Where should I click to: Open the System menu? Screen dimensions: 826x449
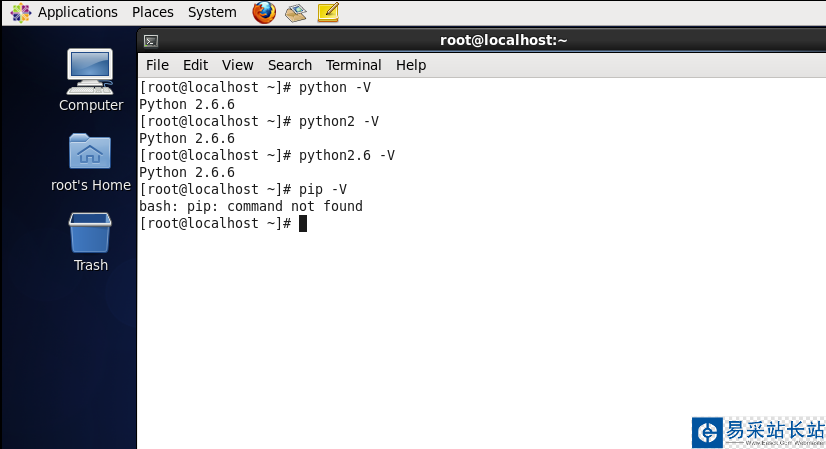(x=212, y=12)
